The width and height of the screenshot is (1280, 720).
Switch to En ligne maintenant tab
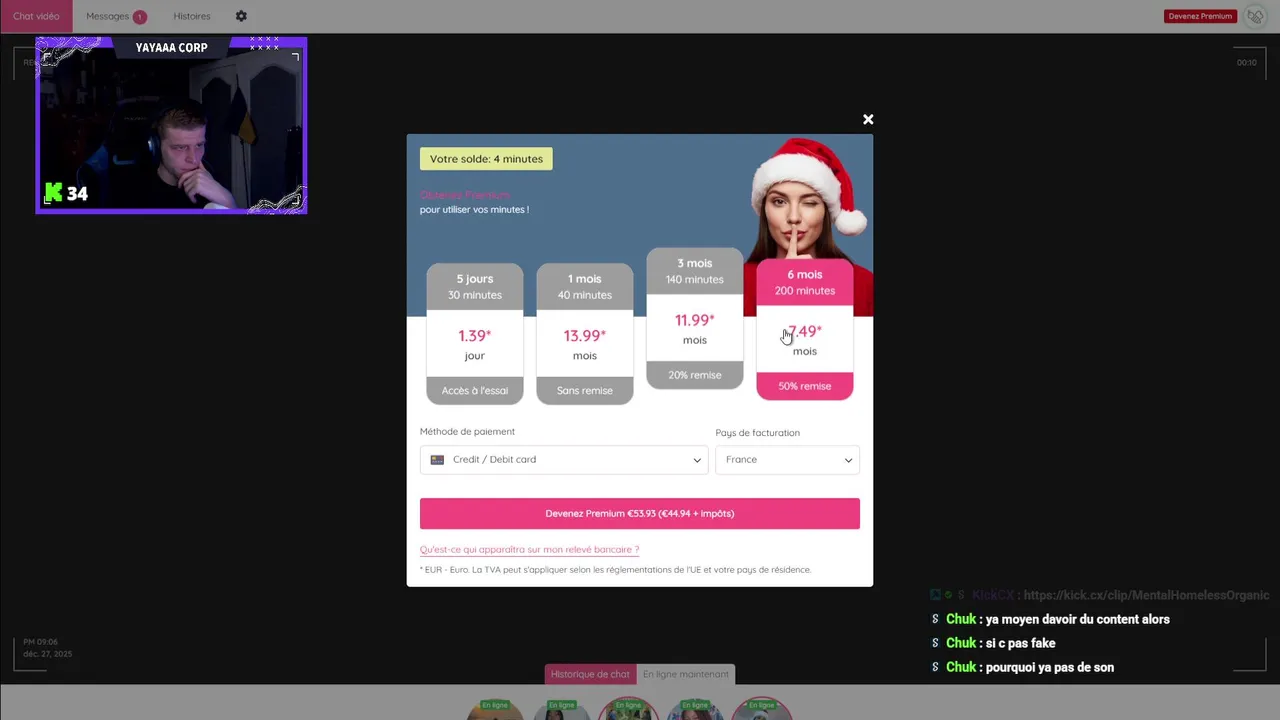pyautogui.click(x=686, y=674)
